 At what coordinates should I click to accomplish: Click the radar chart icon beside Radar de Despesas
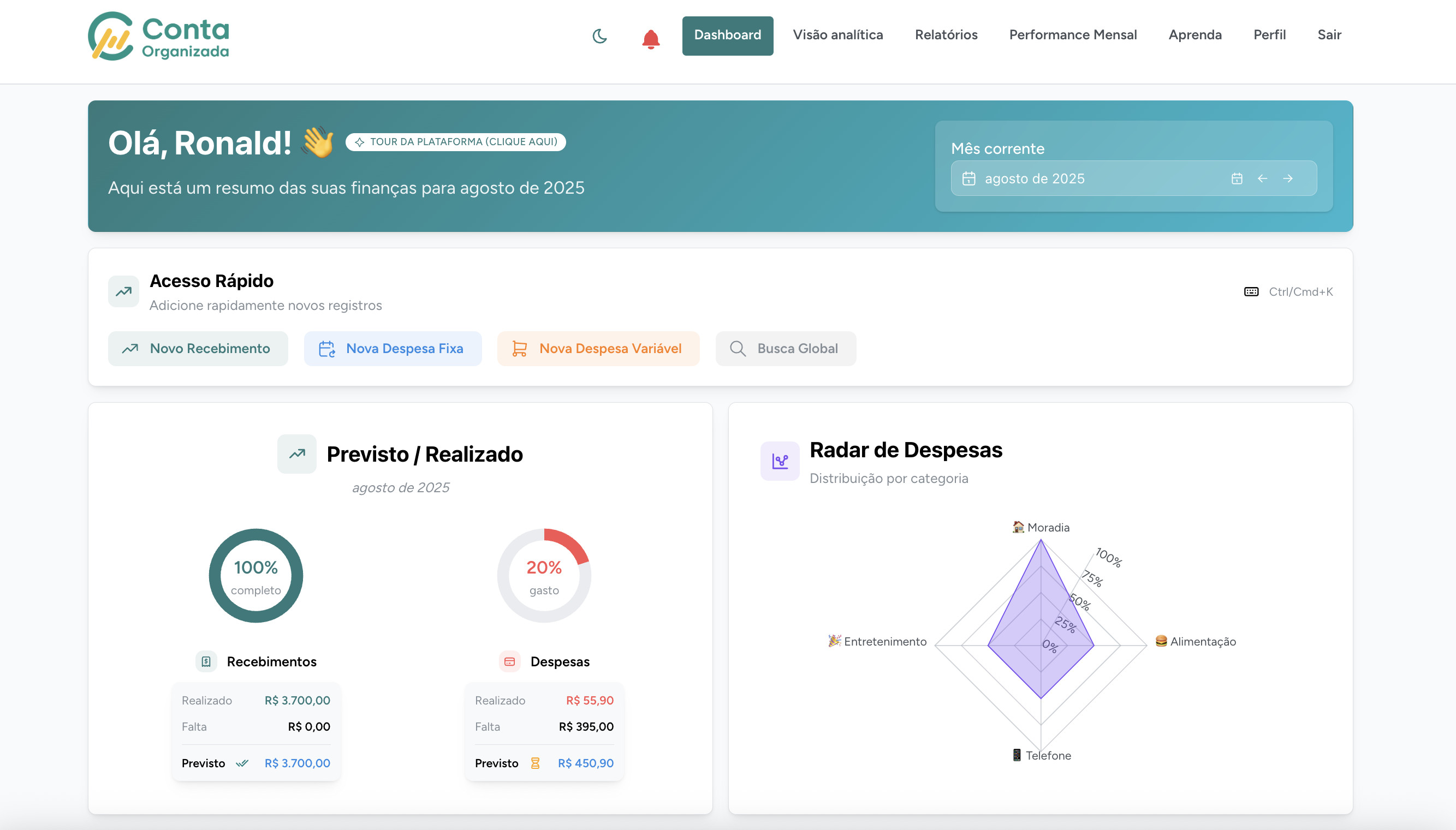[780, 461]
